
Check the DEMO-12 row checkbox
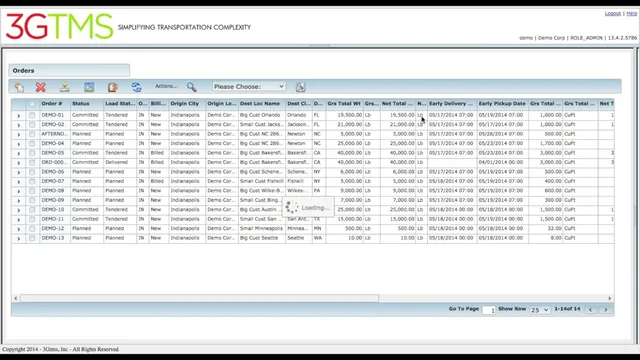click(32, 229)
